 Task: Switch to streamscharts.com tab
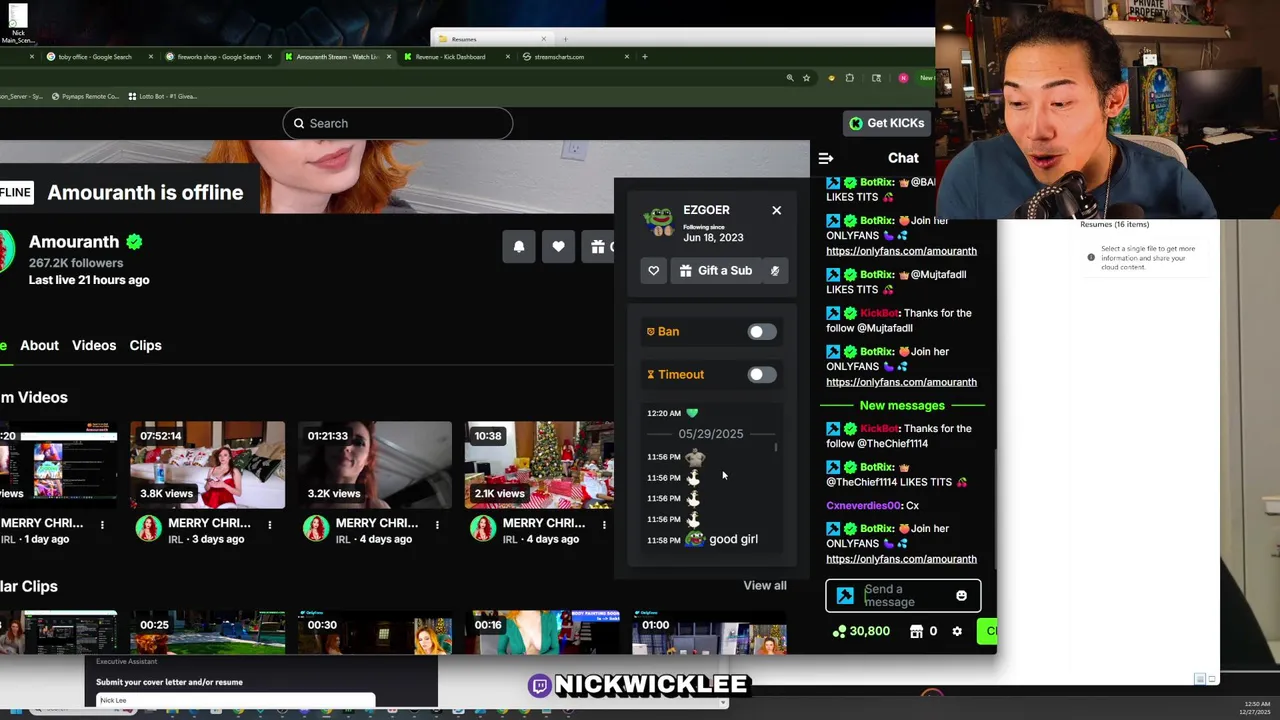coord(559,57)
